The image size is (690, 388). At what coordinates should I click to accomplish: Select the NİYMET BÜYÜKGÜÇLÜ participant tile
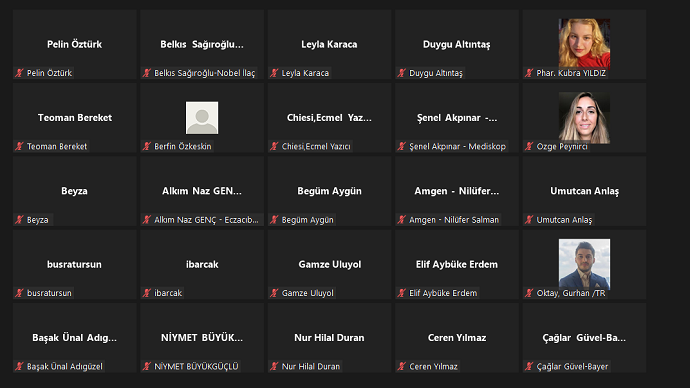[202, 338]
